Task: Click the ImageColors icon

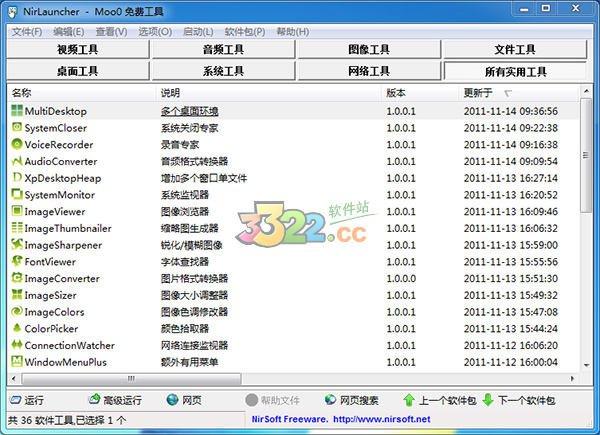Action: (17, 311)
